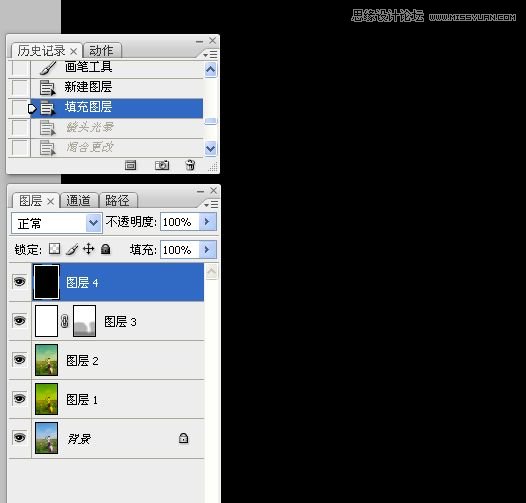Open the 正常 blend mode dropdown
The image size is (526, 503).
pyautogui.click(x=57, y=223)
